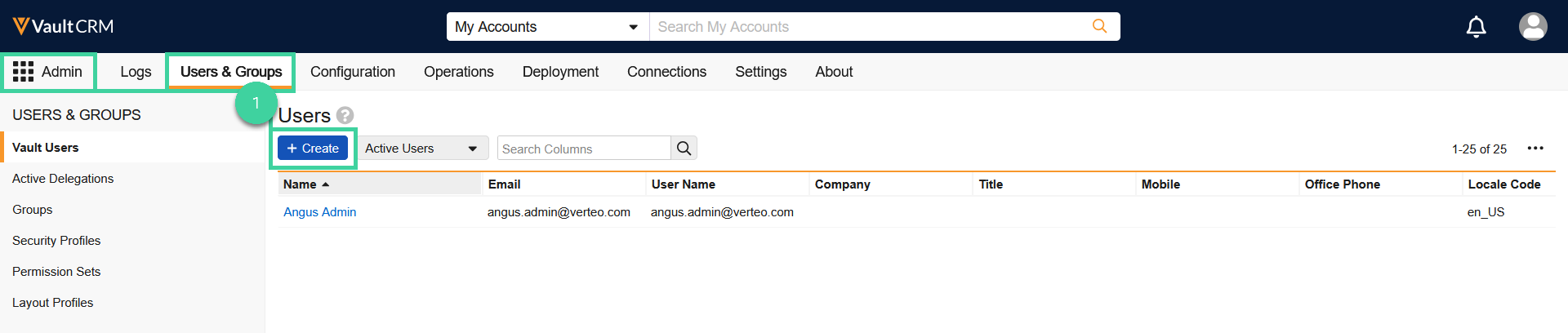Viewport: 1568px width, 333px height.
Task: Open the Logs tab
Action: click(136, 72)
